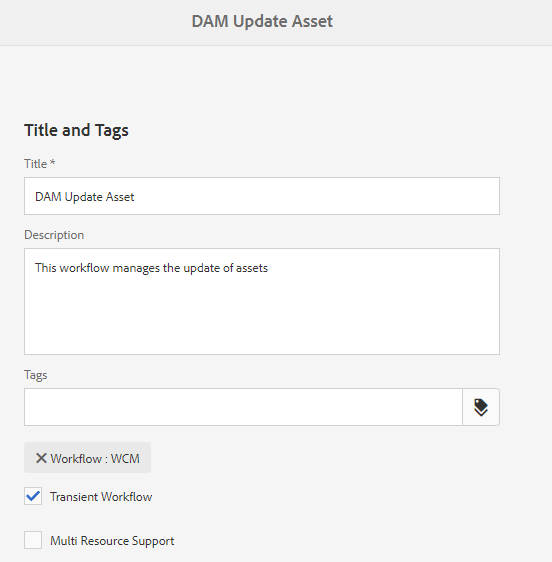The width and height of the screenshot is (552, 562).
Task: Click the Transient Workflow label text
Action: pyautogui.click(x=101, y=497)
